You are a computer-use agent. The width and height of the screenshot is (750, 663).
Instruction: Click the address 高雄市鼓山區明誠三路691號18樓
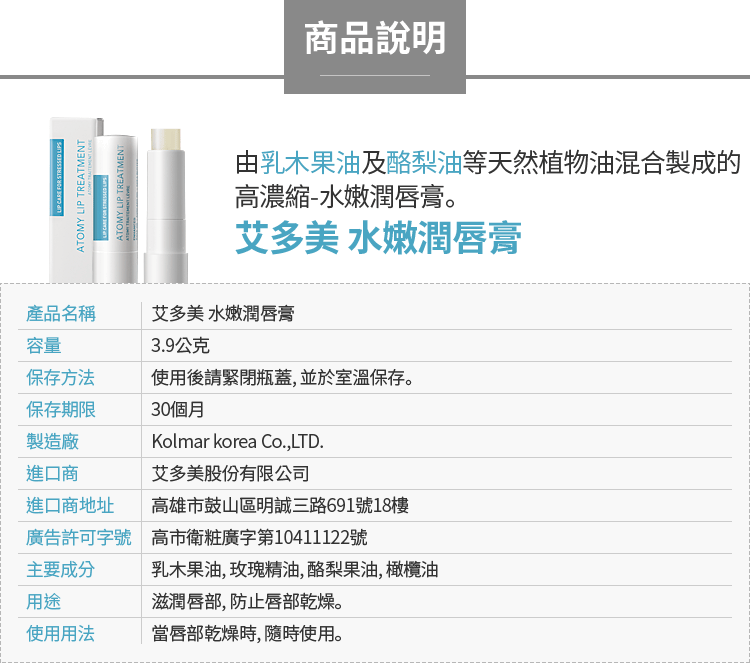(x=280, y=506)
